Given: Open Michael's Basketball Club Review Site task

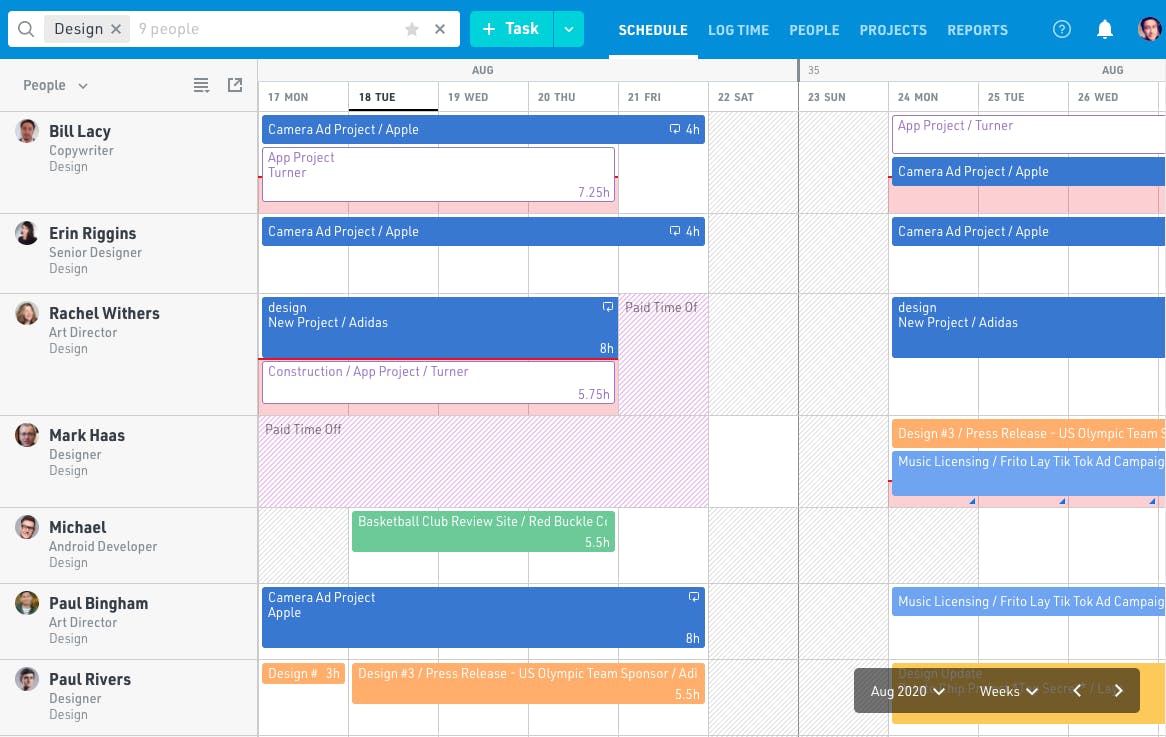Looking at the screenshot, I should coord(483,531).
